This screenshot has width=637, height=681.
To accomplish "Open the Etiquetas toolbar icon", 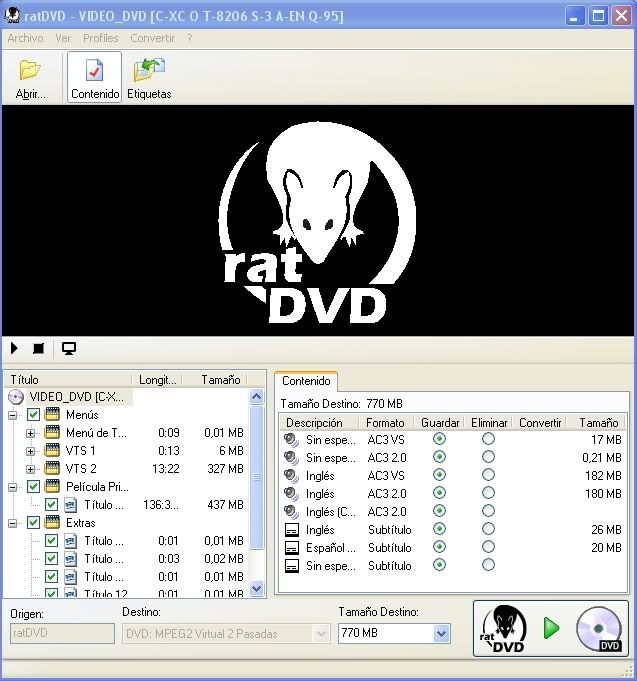I will tap(149, 70).
